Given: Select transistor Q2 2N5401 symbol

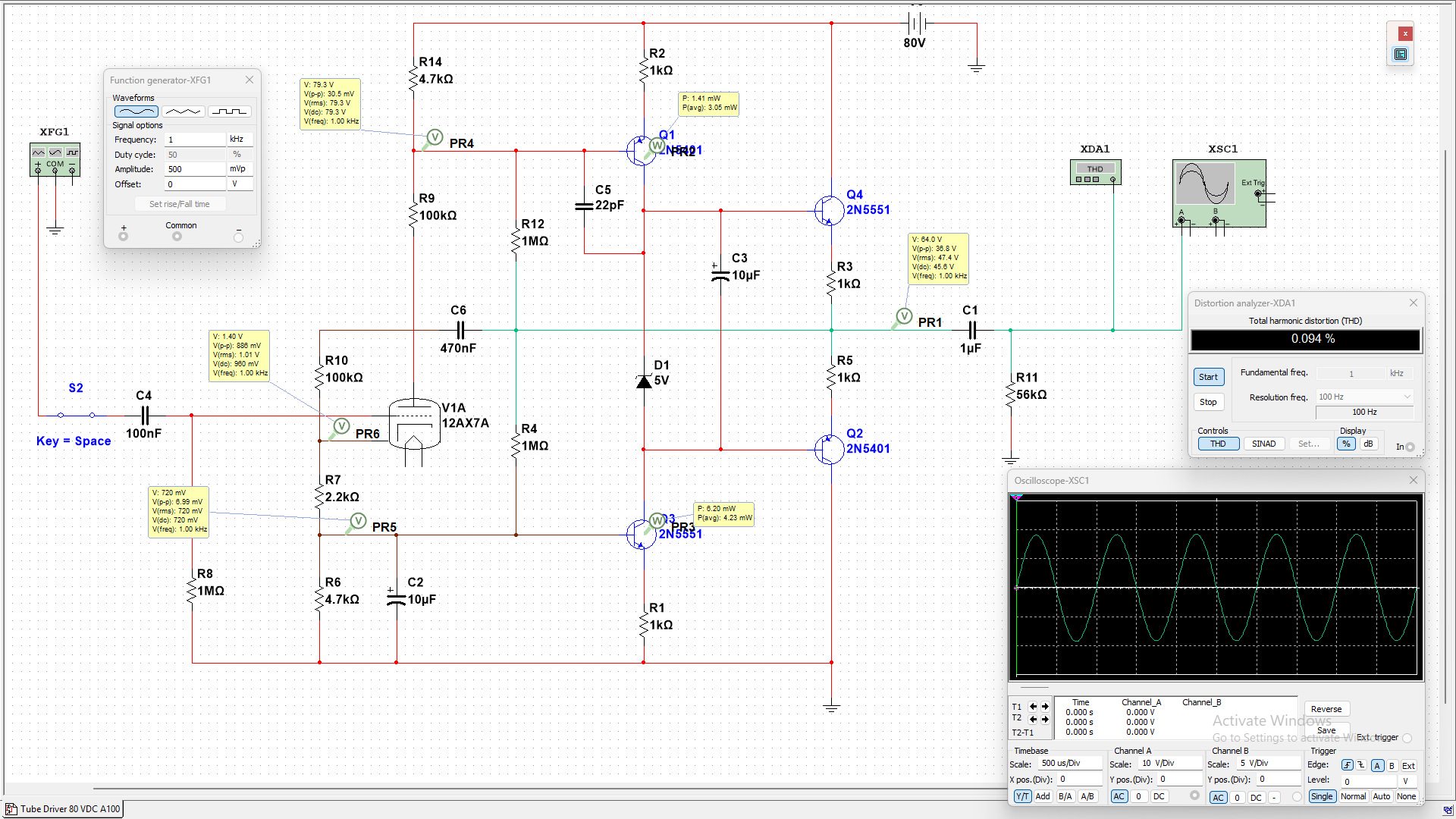Looking at the screenshot, I should click(829, 449).
